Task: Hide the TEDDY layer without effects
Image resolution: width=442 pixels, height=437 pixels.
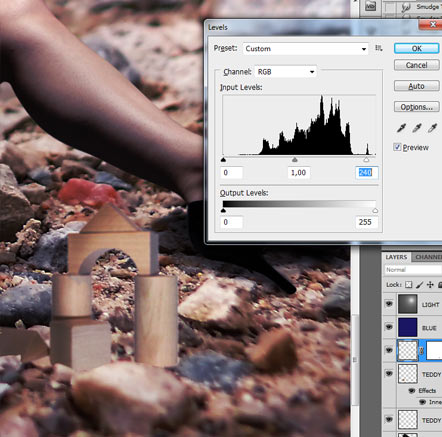Action: 389,419
